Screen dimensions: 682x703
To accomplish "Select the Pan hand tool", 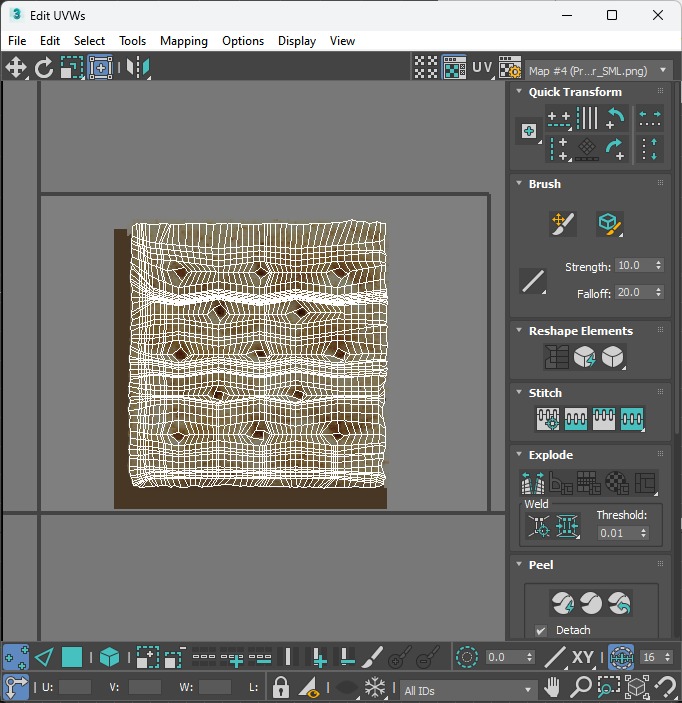I will tap(552, 687).
